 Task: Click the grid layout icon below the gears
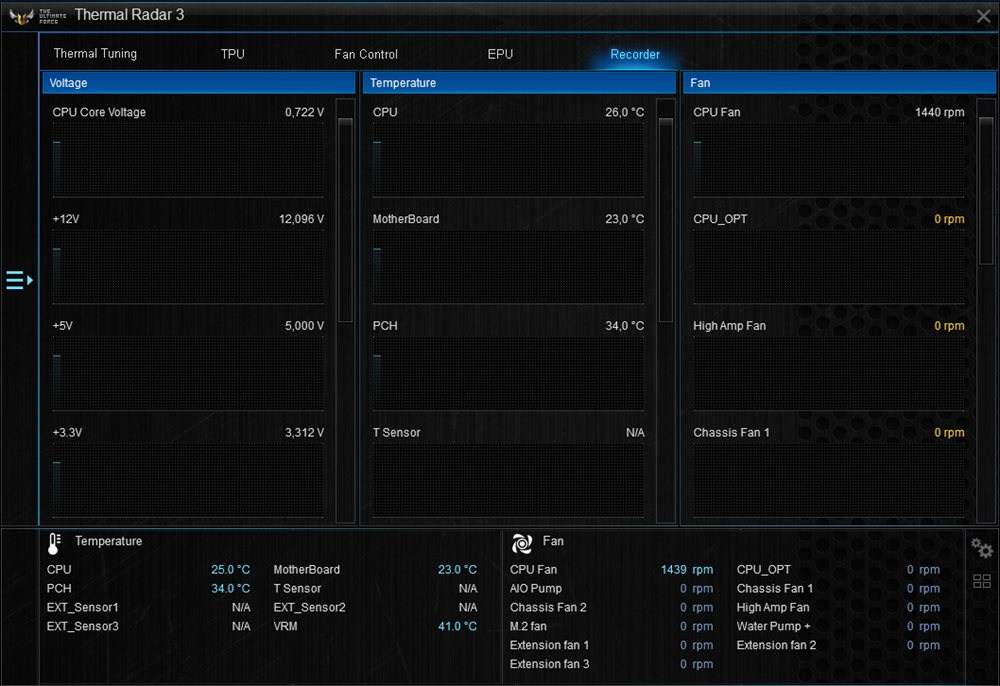click(982, 581)
